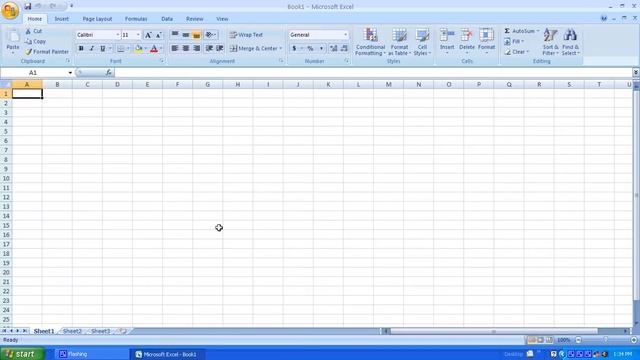Open Sort & Filter menu
Image resolution: width=640 pixels, height=360 pixels.
click(550, 42)
